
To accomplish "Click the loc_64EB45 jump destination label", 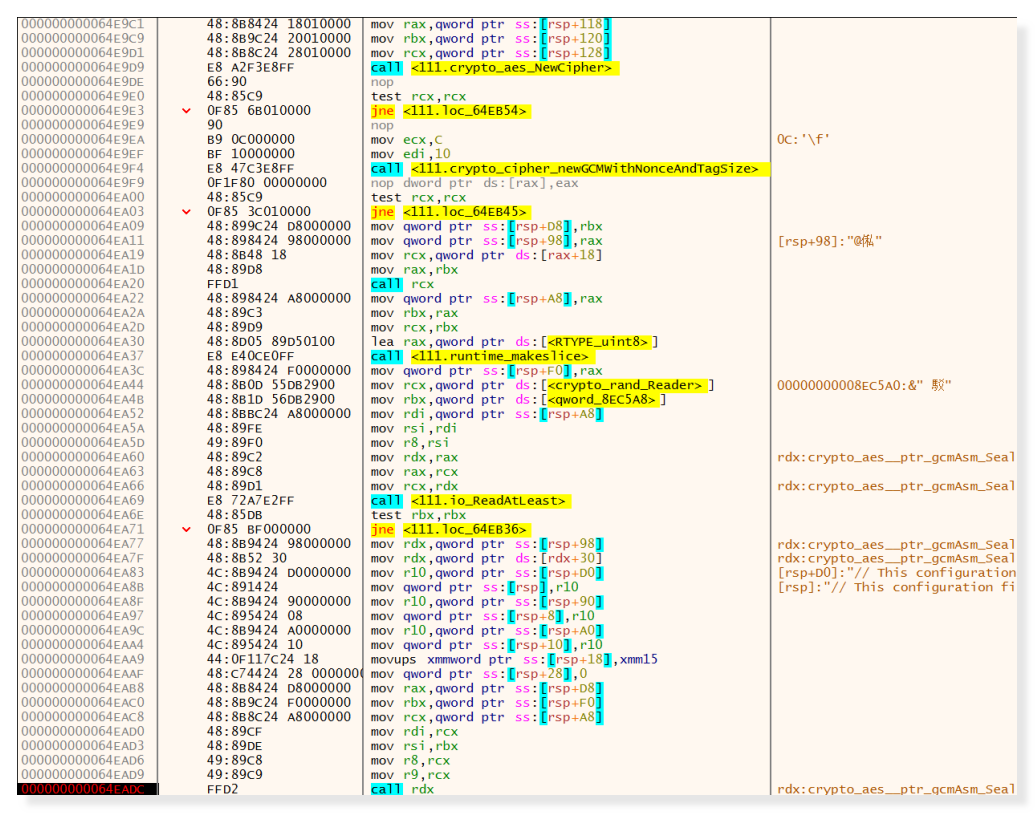I will 466,212.
